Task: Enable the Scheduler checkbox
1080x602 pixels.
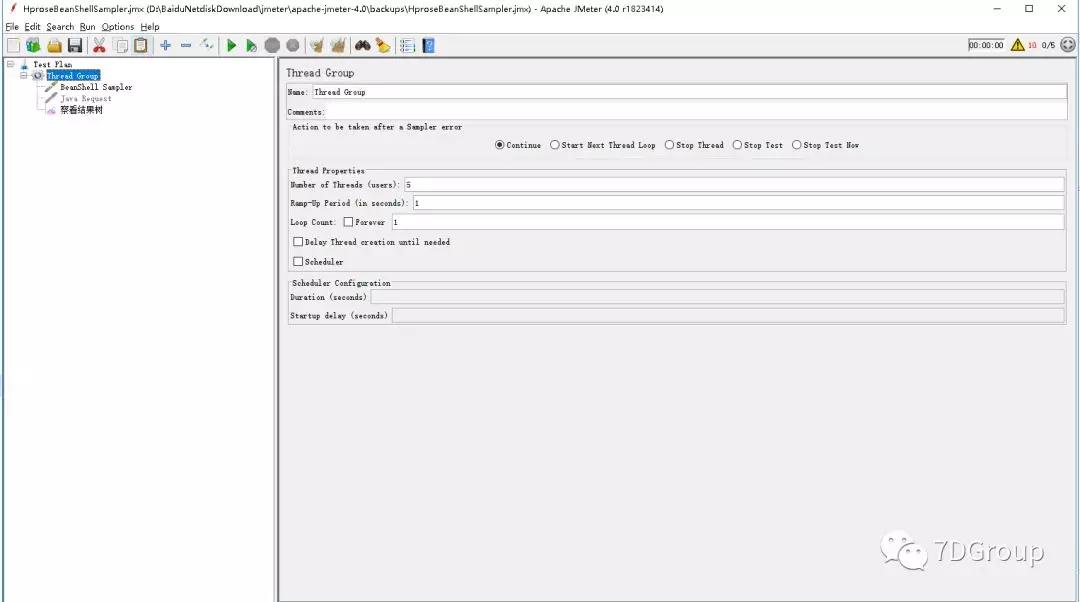Action: point(298,262)
